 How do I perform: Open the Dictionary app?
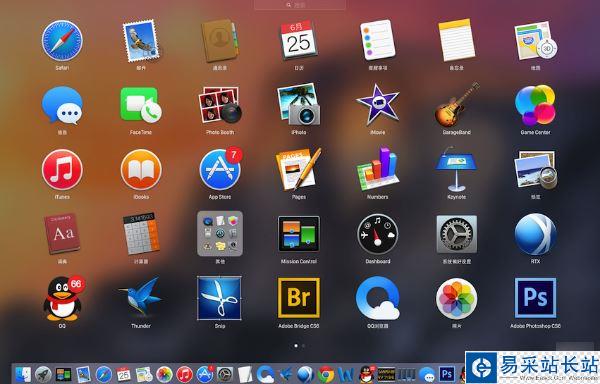62,234
